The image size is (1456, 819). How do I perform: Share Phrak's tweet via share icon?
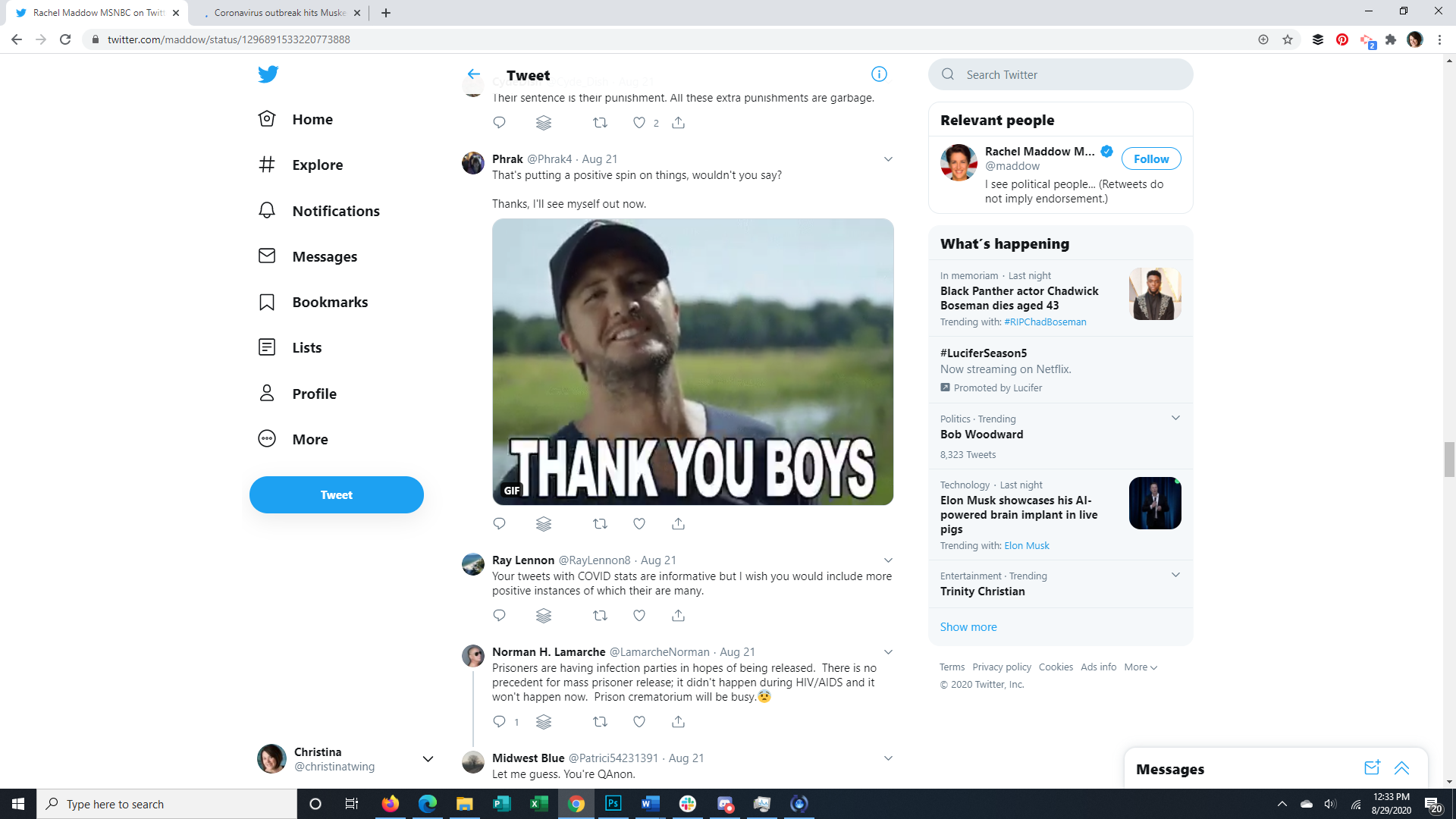pos(678,524)
